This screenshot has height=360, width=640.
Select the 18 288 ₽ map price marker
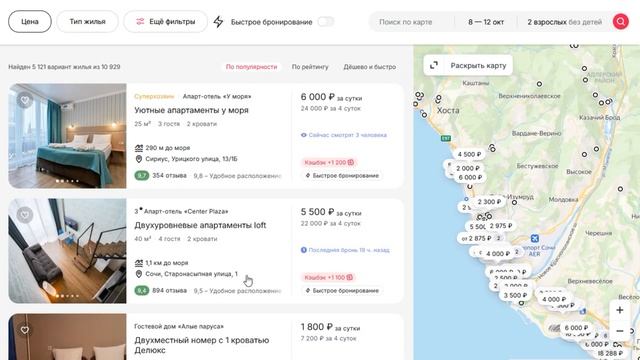pos(610,353)
